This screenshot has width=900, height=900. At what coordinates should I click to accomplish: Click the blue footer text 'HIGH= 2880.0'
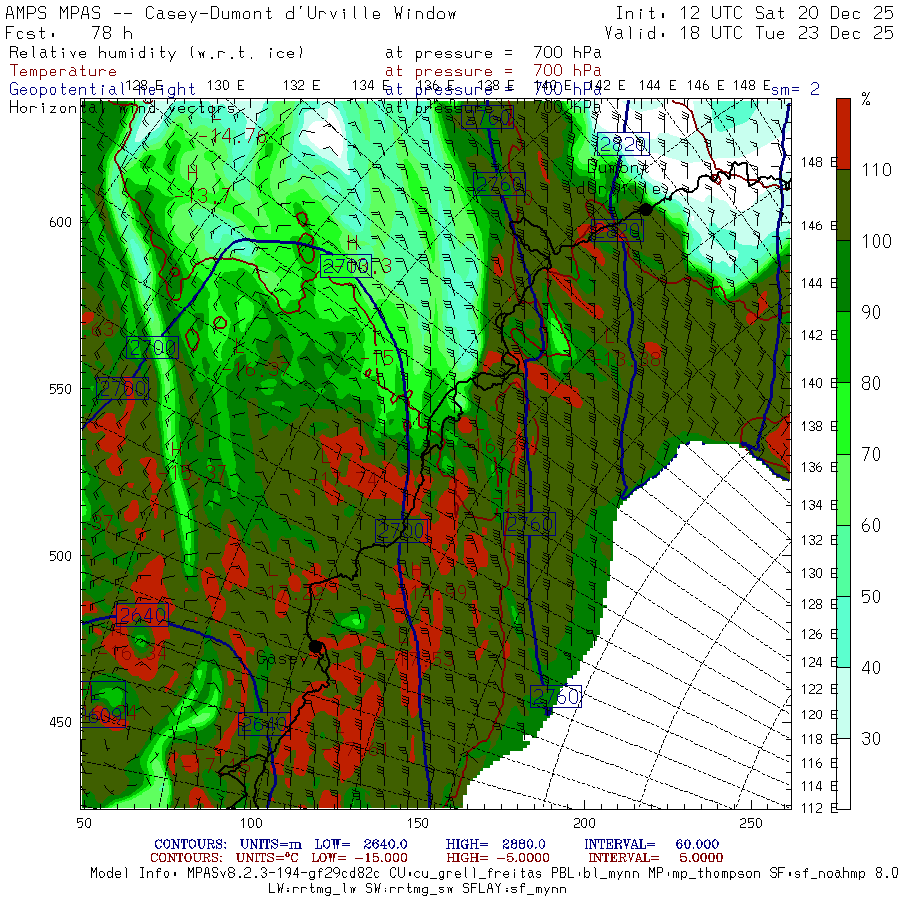point(495,844)
